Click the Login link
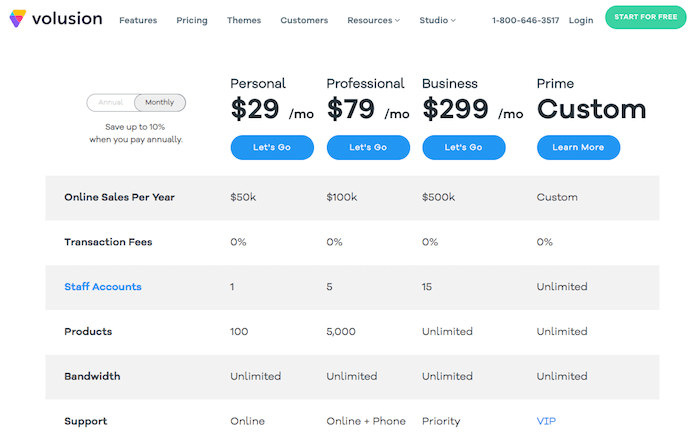 (580, 20)
